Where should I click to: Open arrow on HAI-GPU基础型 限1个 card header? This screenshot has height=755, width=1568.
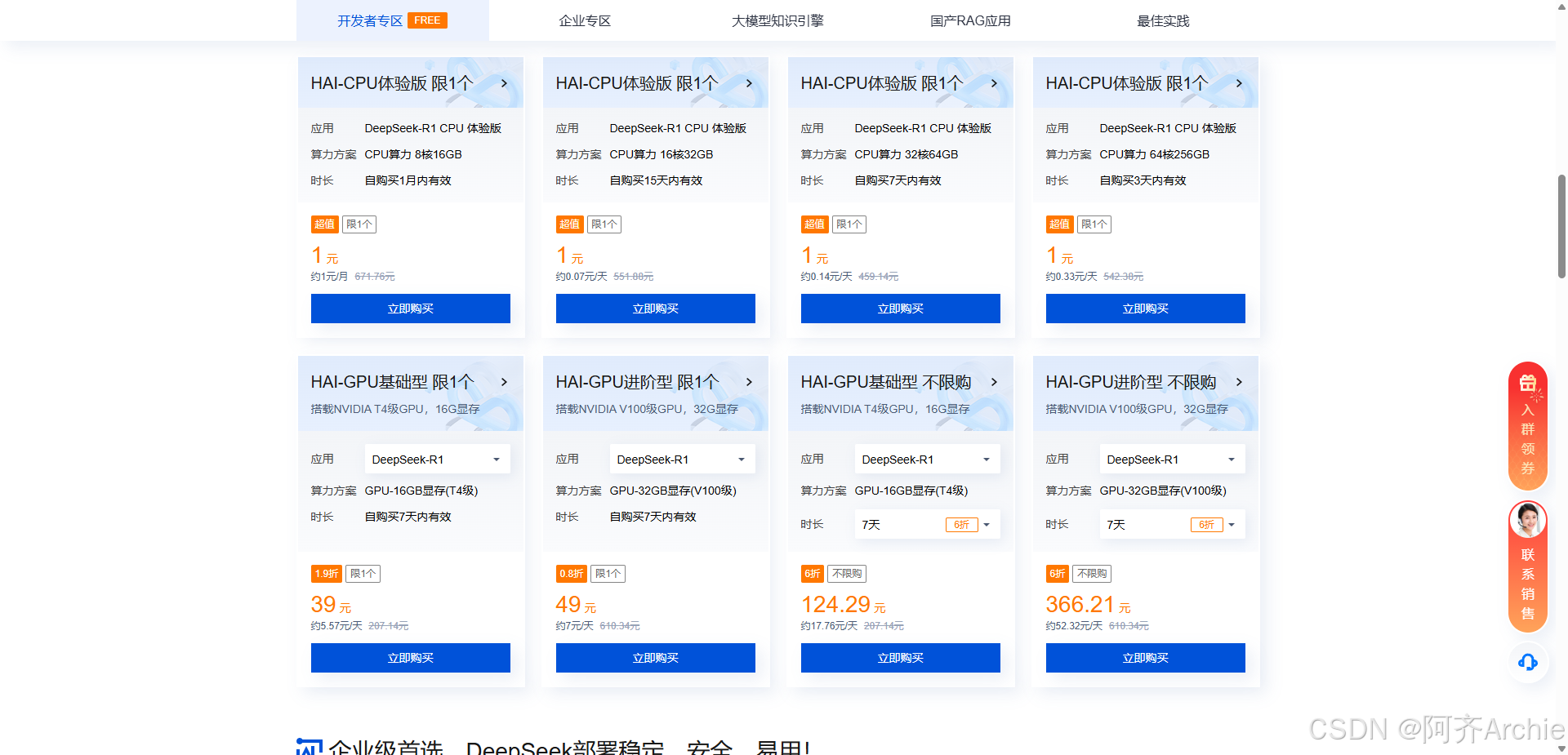click(x=504, y=382)
